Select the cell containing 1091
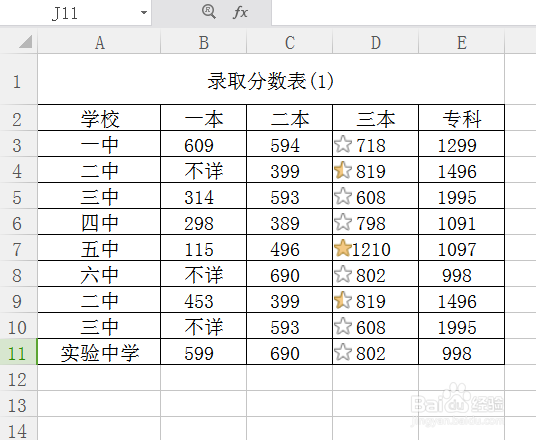This screenshot has width=536, height=440. 461,222
